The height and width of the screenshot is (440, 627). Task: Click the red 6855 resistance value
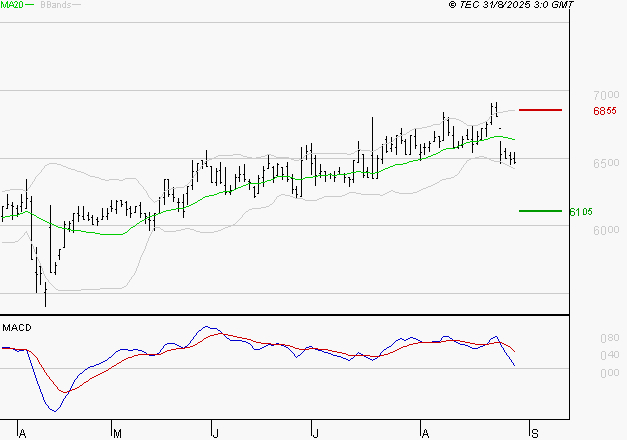605,111
